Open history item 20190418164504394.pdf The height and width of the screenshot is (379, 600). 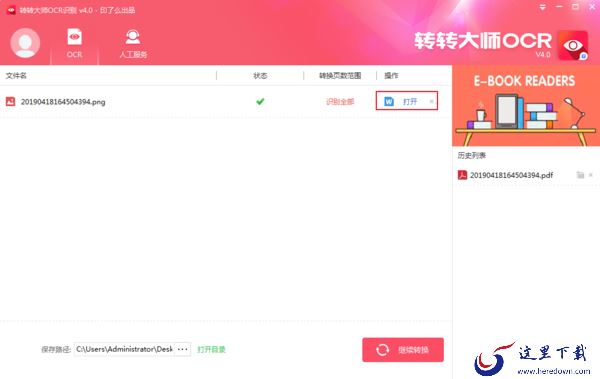tap(511, 175)
